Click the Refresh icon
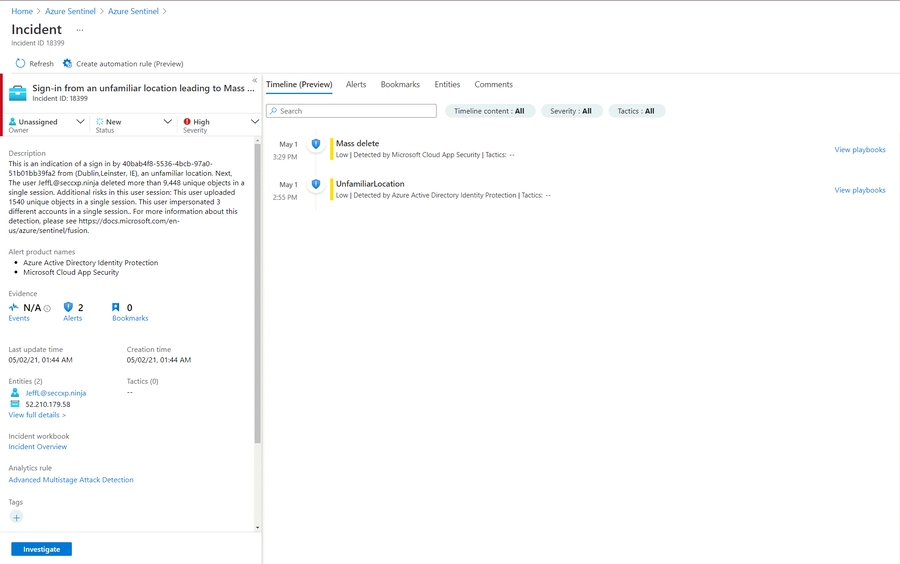 click(x=20, y=64)
